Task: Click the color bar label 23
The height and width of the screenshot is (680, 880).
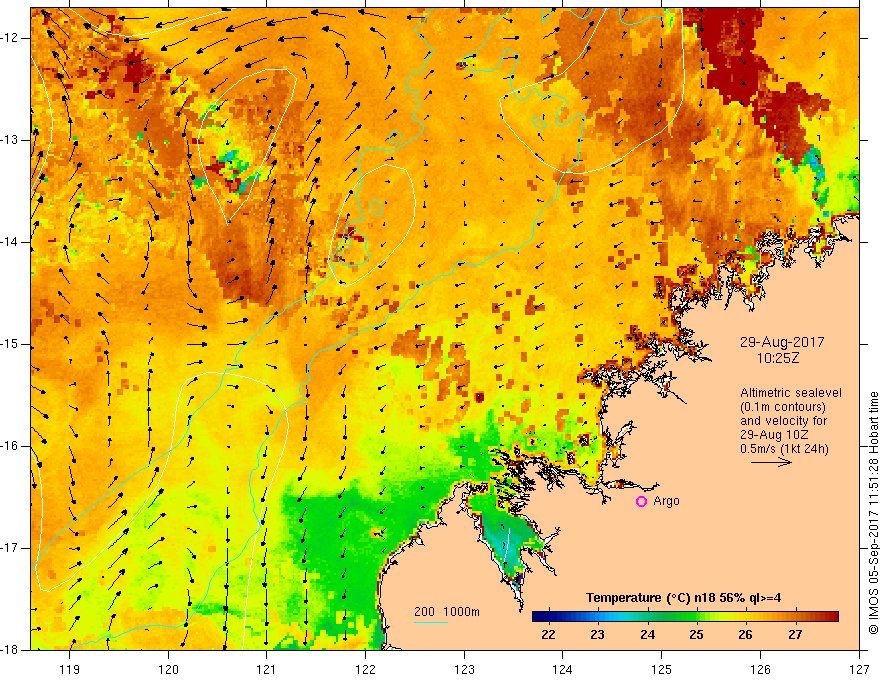Action: [x=597, y=635]
